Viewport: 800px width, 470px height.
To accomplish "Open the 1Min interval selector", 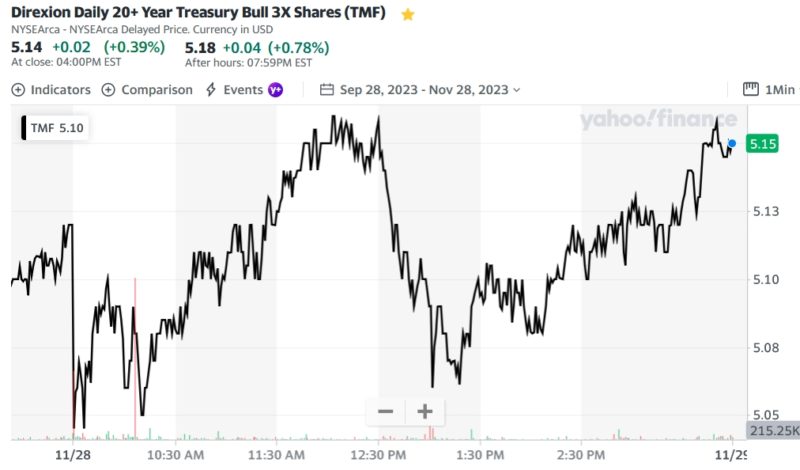I will [x=769, y=90].
